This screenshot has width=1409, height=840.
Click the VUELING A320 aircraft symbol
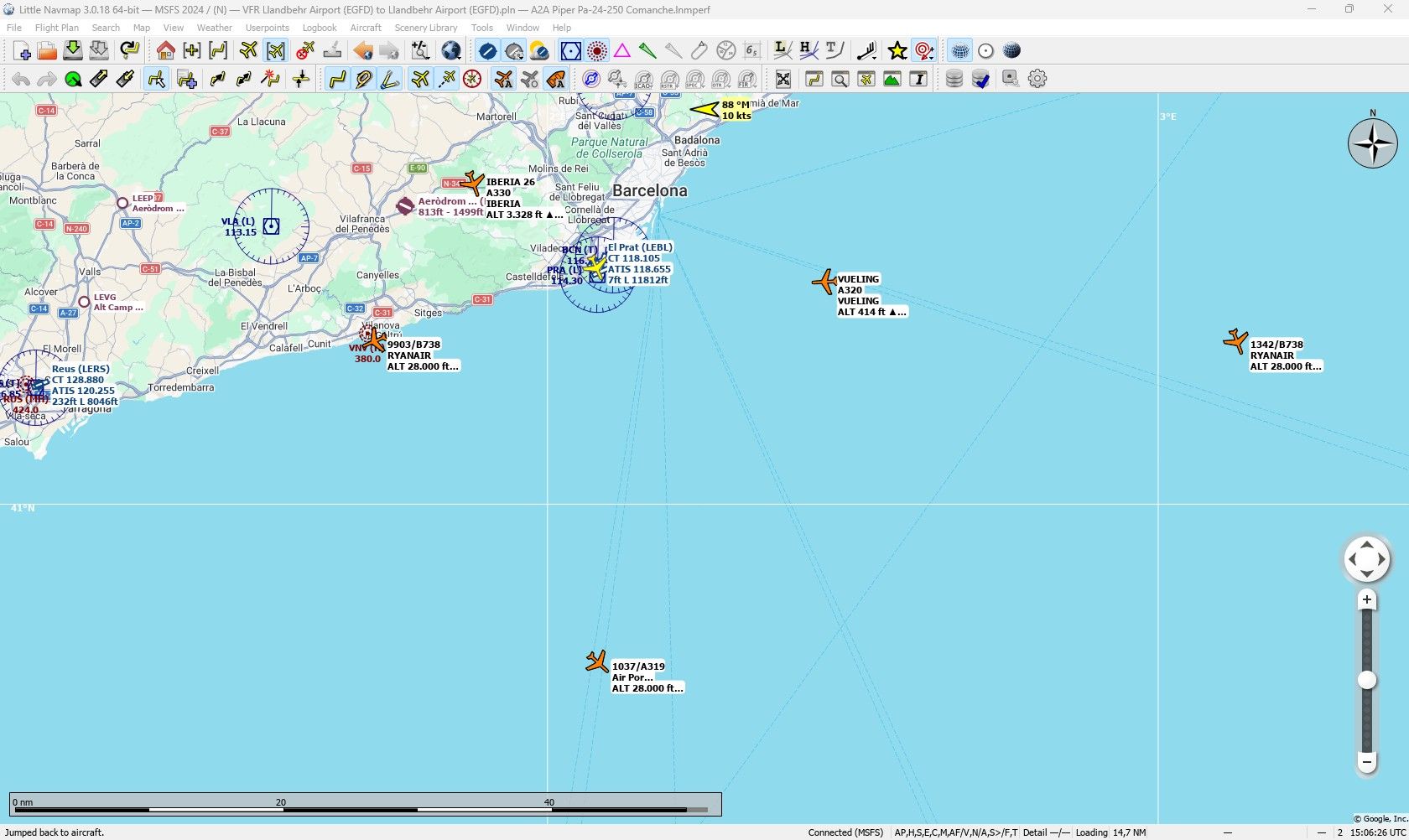825,282
